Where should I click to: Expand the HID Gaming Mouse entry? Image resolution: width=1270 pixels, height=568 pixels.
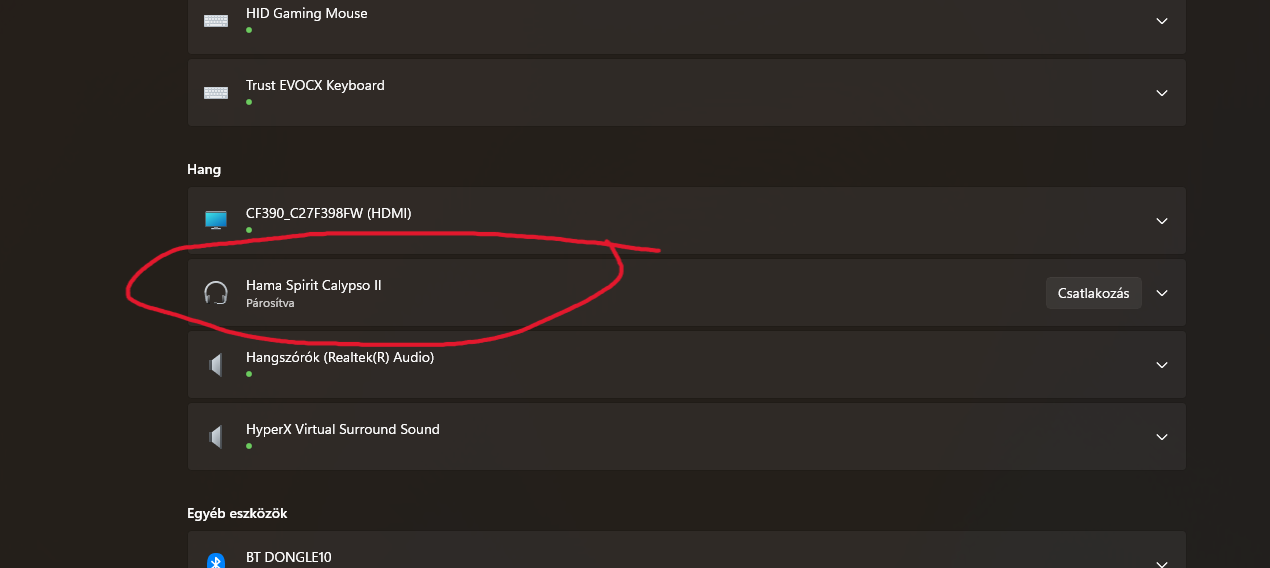click(x=1162, y=21)
